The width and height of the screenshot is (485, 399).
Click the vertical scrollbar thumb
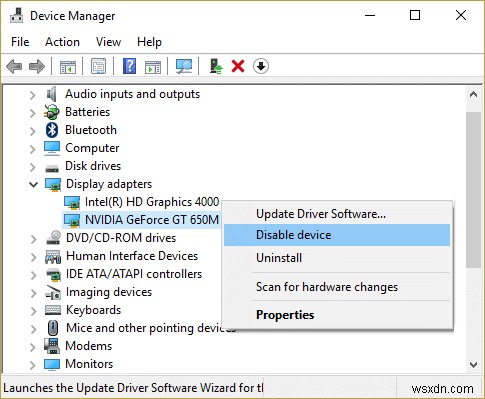[473, 190]
